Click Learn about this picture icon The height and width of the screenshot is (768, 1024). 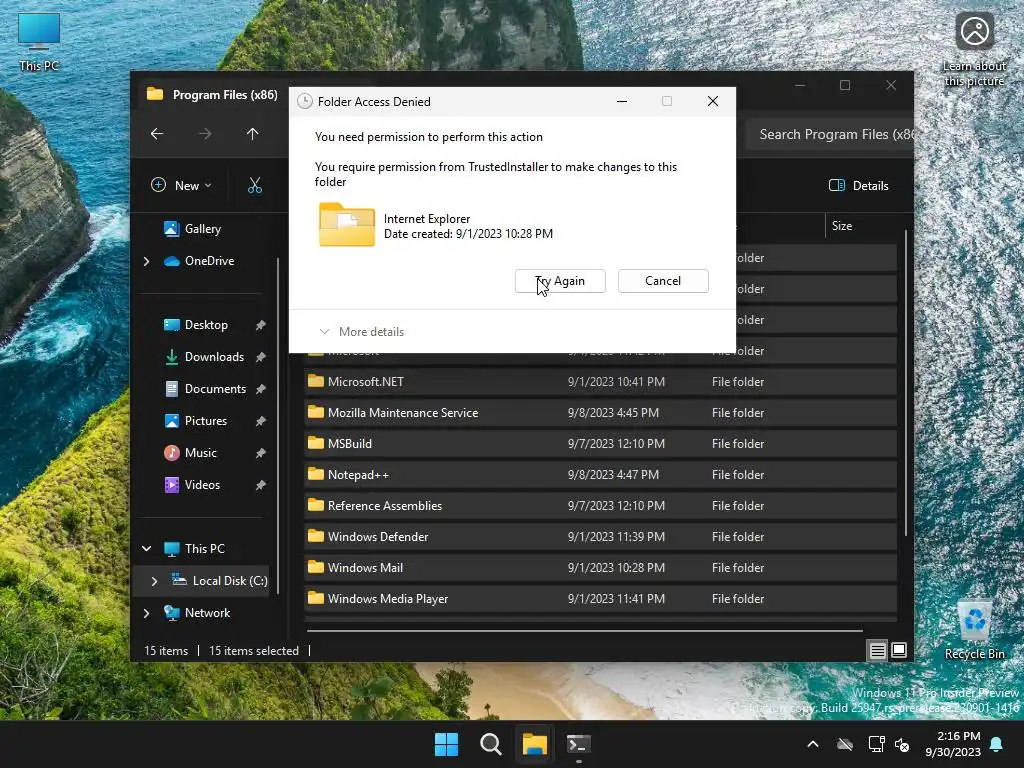(x=974, y=50)
